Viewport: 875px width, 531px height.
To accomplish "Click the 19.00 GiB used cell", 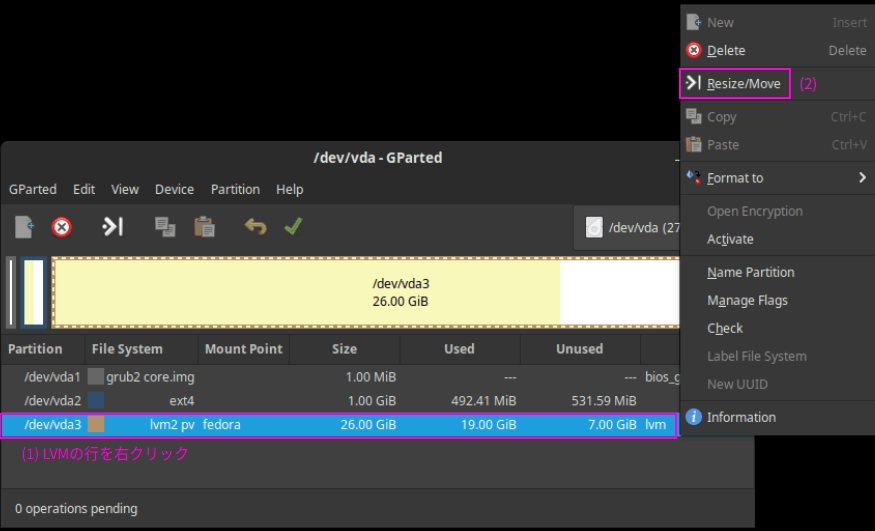I will [x=488, y=424].
